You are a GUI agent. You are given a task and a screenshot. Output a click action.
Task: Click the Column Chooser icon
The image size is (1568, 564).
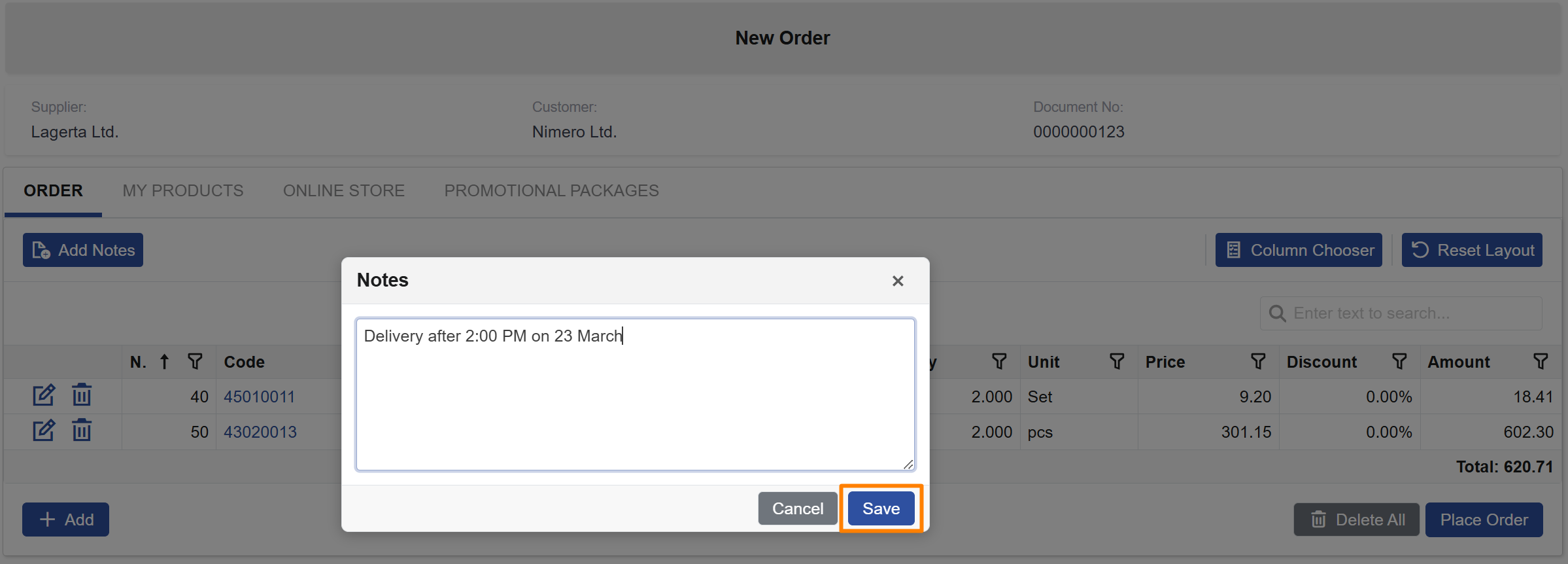click(1233, 249)
